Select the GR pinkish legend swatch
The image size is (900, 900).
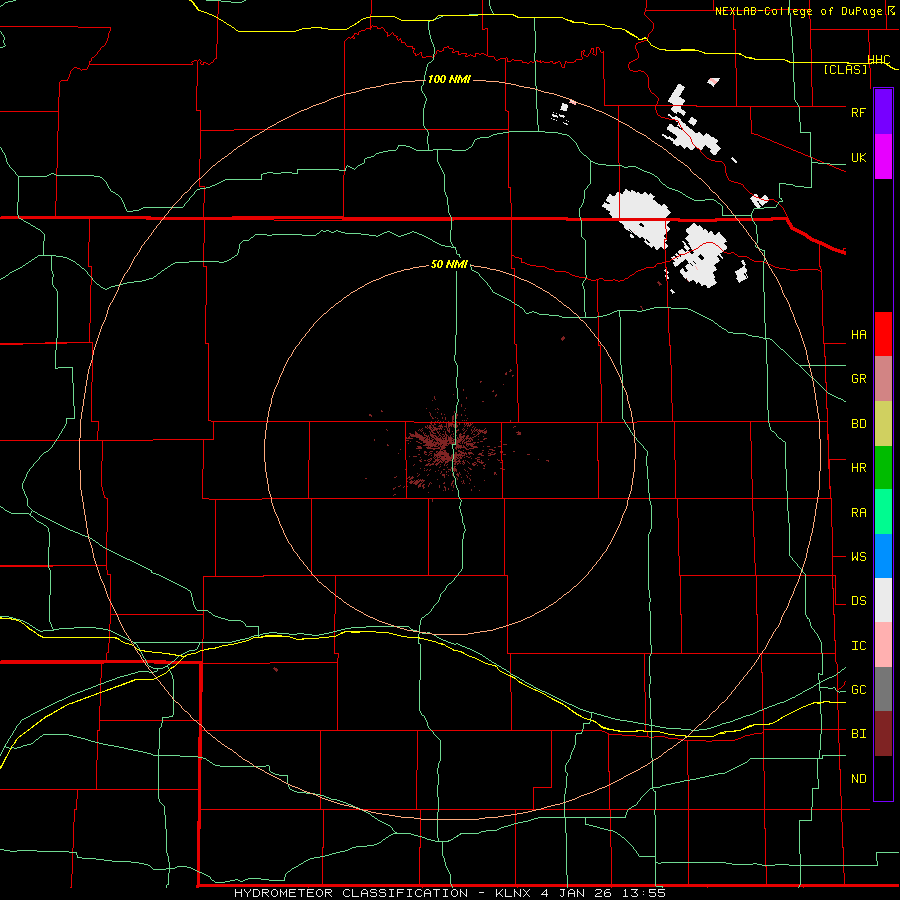coord(883,379)
